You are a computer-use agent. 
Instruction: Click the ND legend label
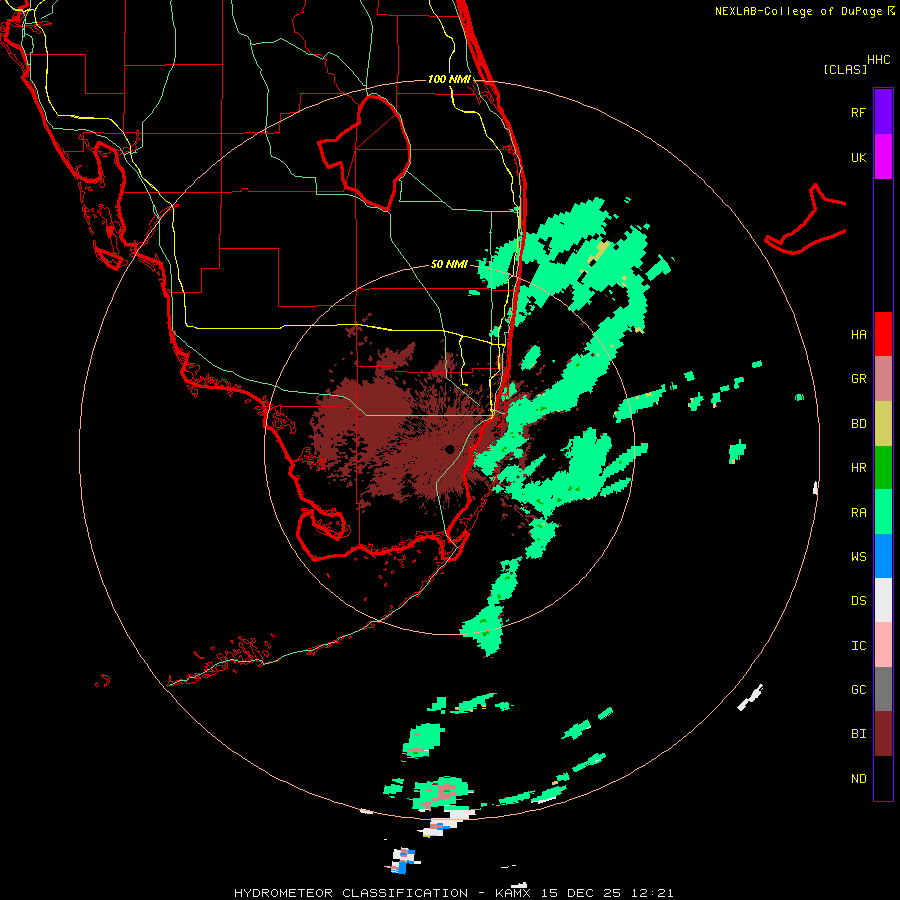[x=858, y=779]
